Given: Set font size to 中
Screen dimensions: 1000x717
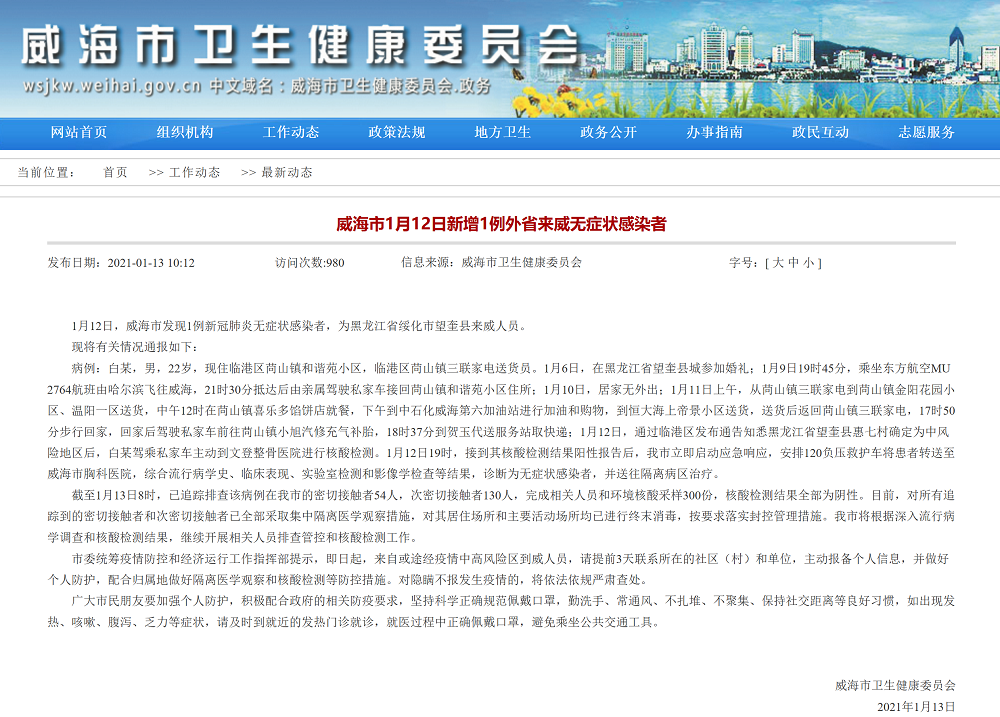Looking at the screenshot, I should [793, 263].
